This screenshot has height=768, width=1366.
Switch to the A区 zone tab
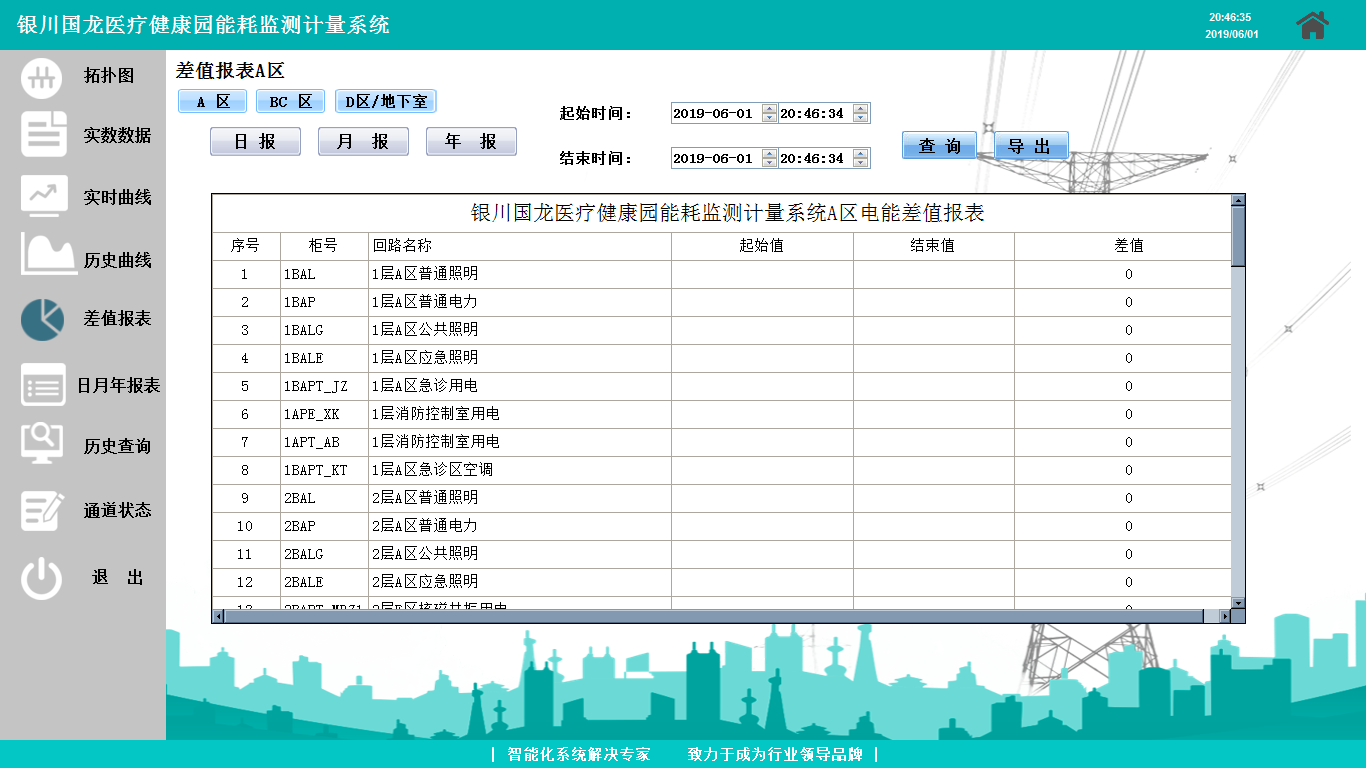point(213,102)
